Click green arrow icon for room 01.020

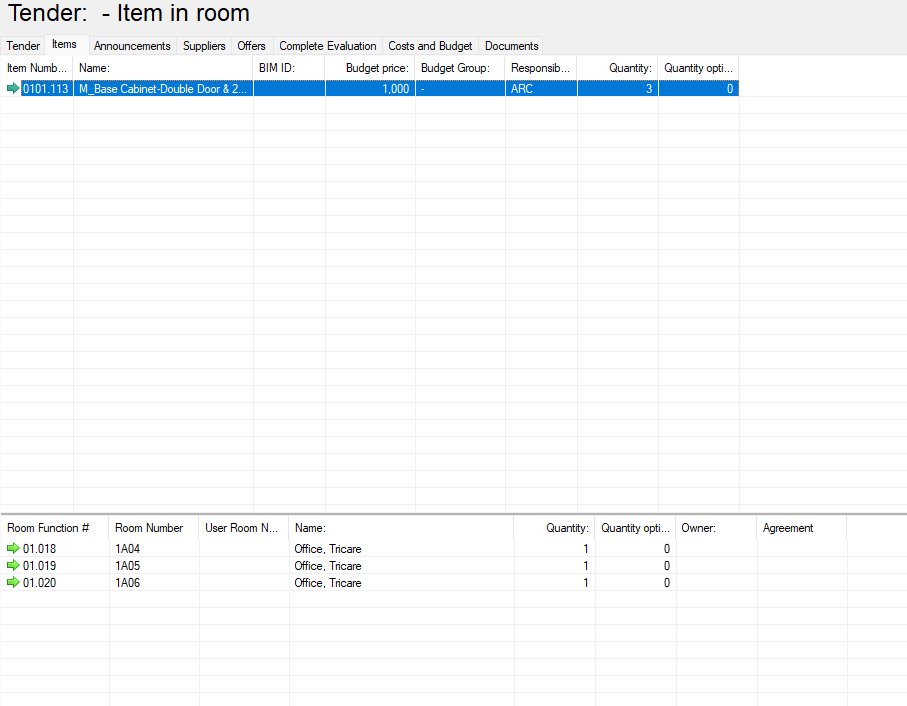[x=12, y=583]
